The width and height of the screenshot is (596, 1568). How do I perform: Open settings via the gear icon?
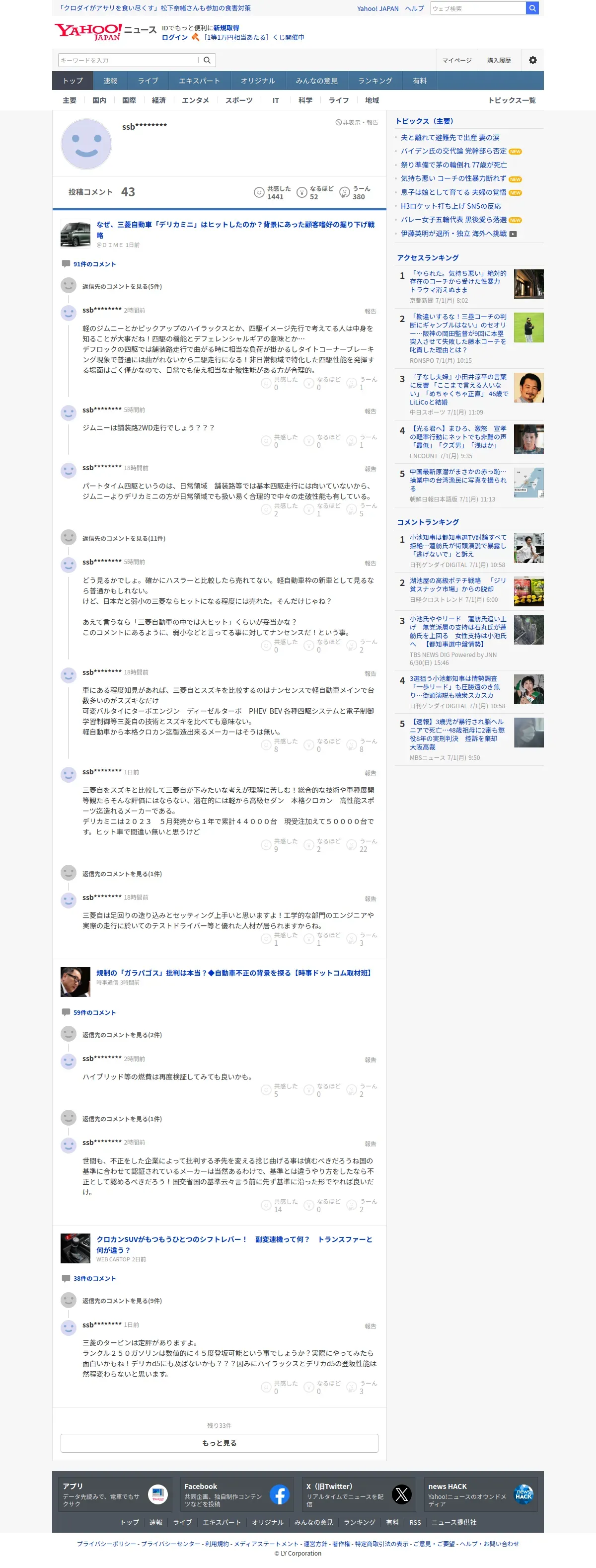(533, 60)
